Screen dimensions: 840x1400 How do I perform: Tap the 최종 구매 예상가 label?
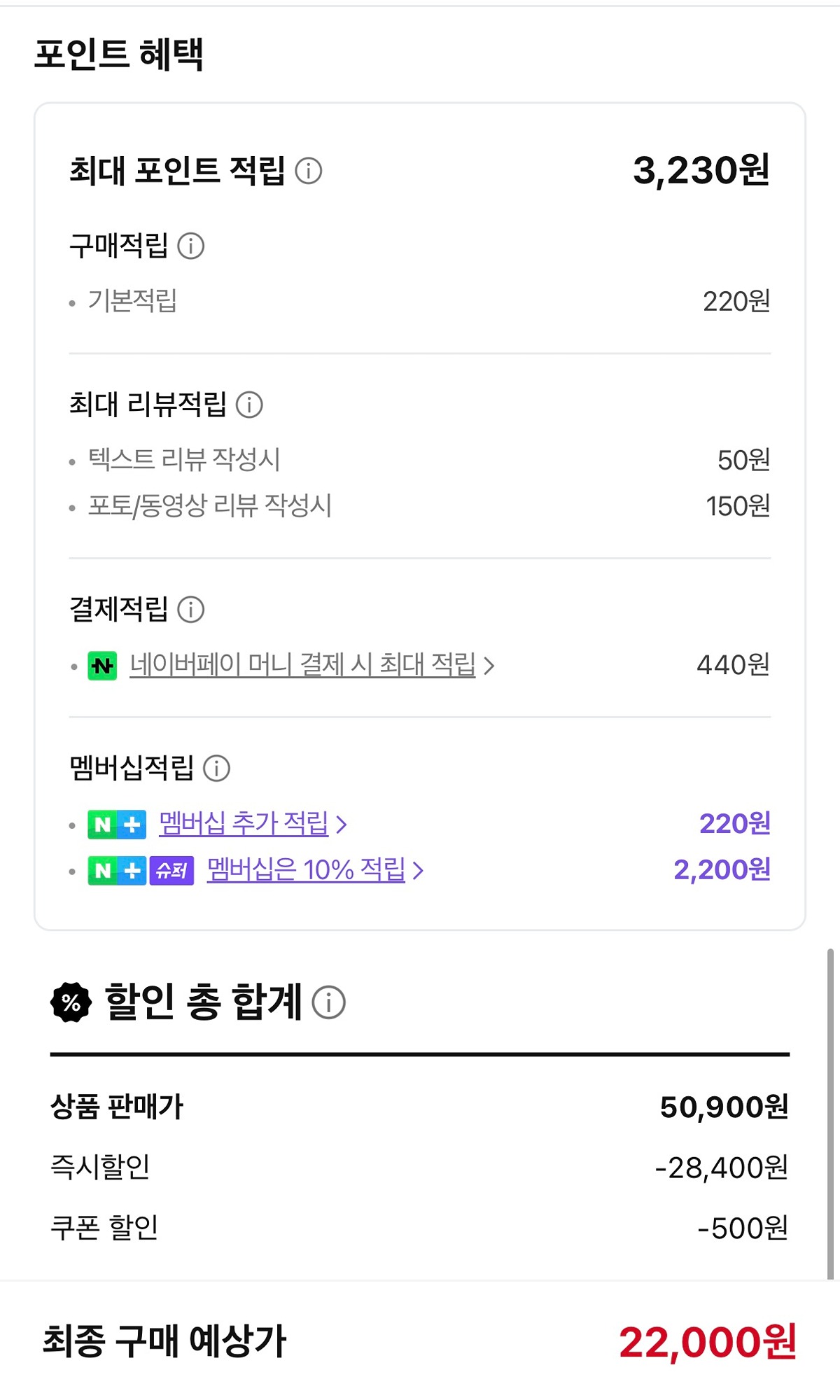tap(164, 1342)
